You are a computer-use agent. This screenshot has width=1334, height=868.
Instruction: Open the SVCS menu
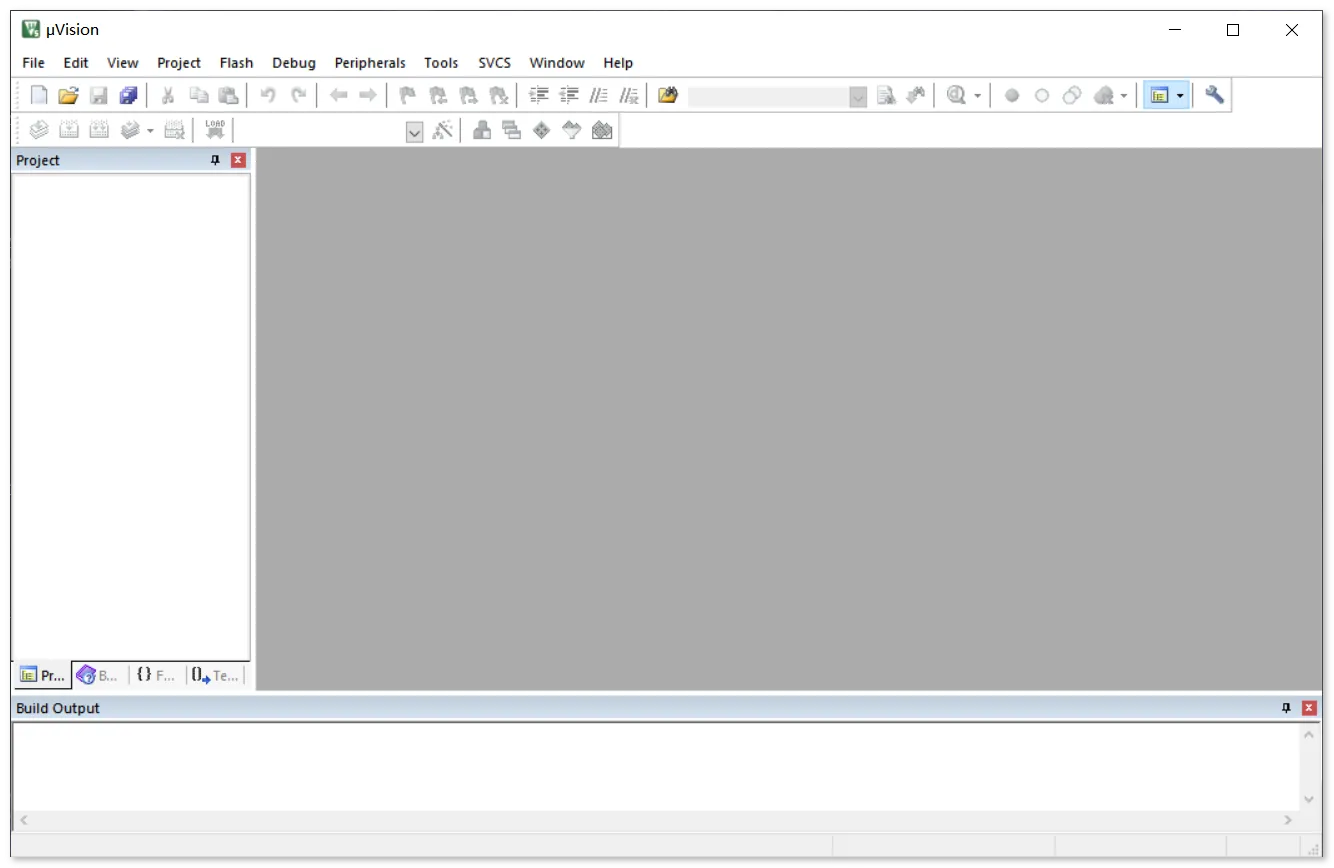click(x=494, y=63)
